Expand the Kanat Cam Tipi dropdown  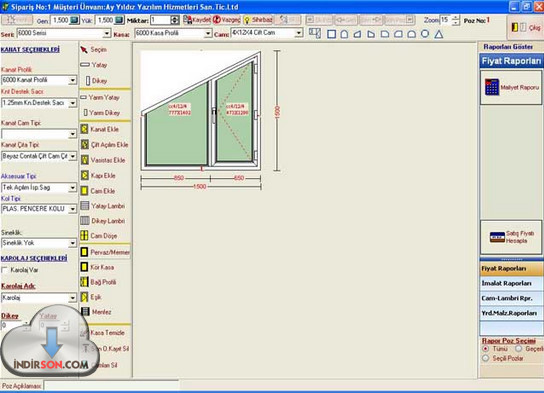coord(73,134)
